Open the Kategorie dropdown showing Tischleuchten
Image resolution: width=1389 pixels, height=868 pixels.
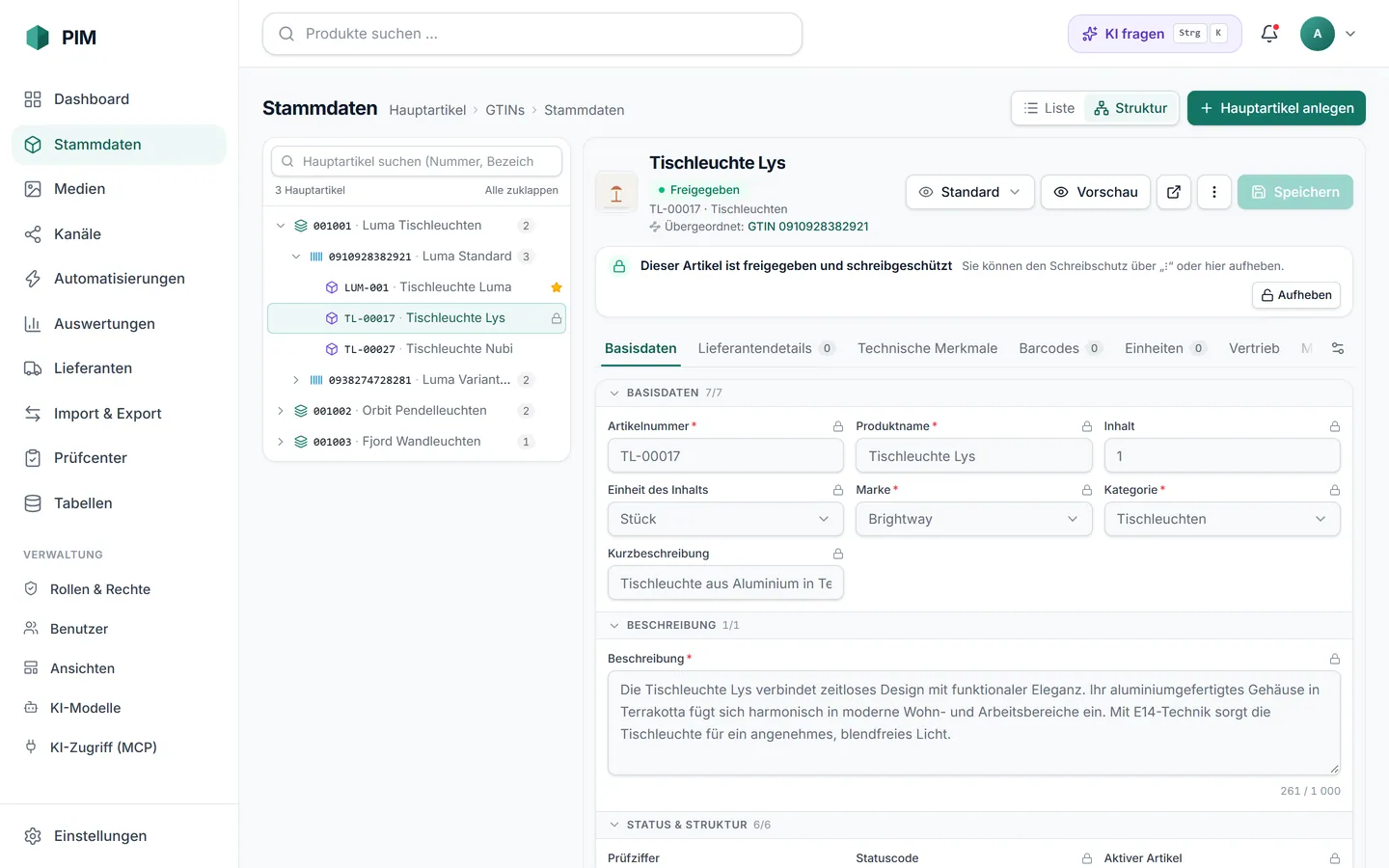[1222, 519]
